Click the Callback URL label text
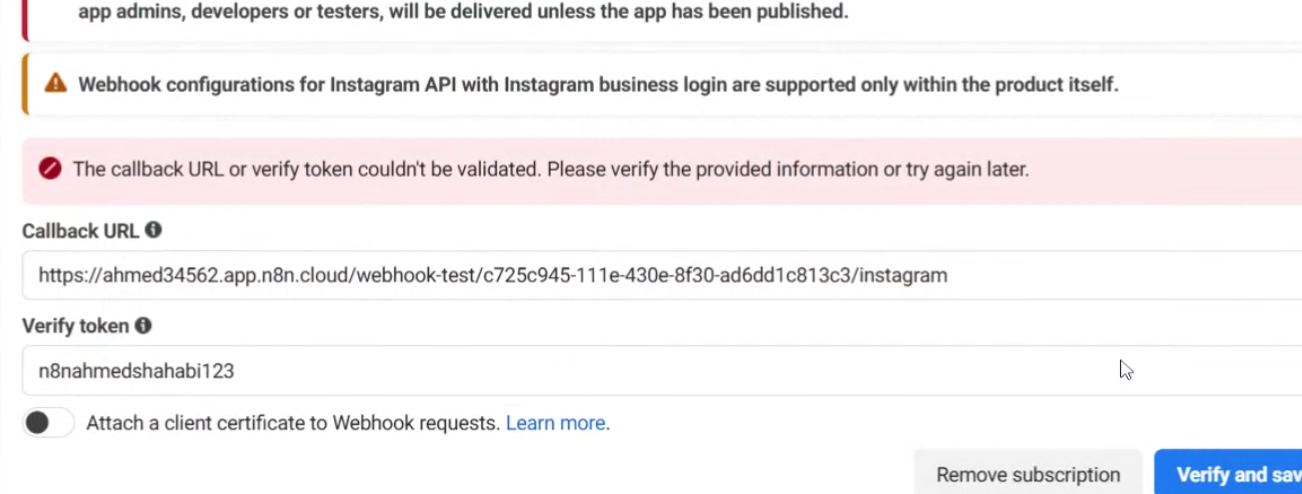1302x494 pixels. [80, 231]
